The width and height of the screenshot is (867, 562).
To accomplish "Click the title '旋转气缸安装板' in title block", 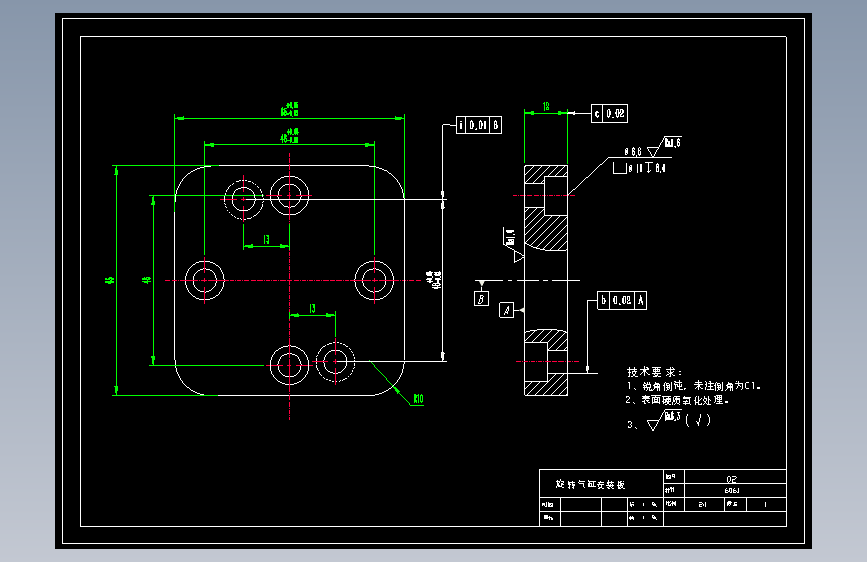I will 590,485.
